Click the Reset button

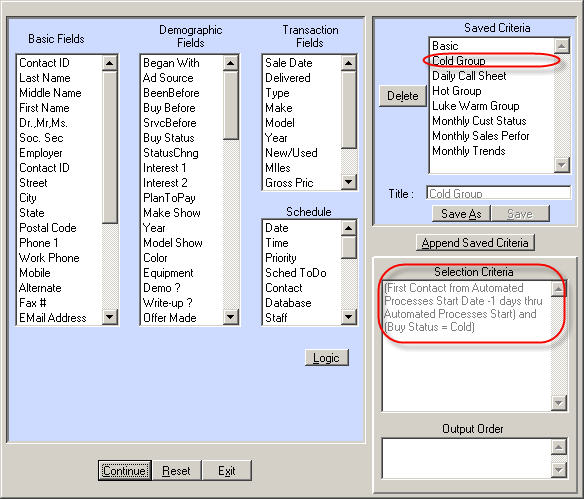pyautogui.click(x=176, y=470)
